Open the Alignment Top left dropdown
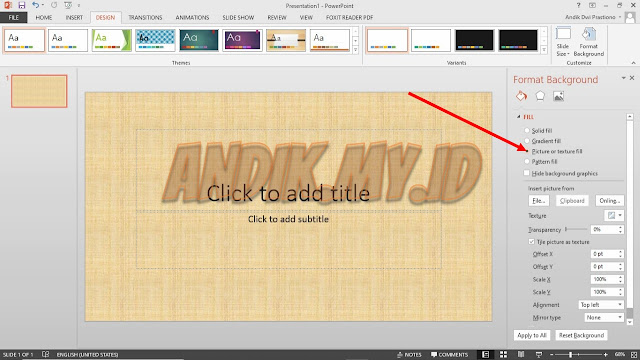This screenshot has height=360, width=640. (x=601, y=304)
